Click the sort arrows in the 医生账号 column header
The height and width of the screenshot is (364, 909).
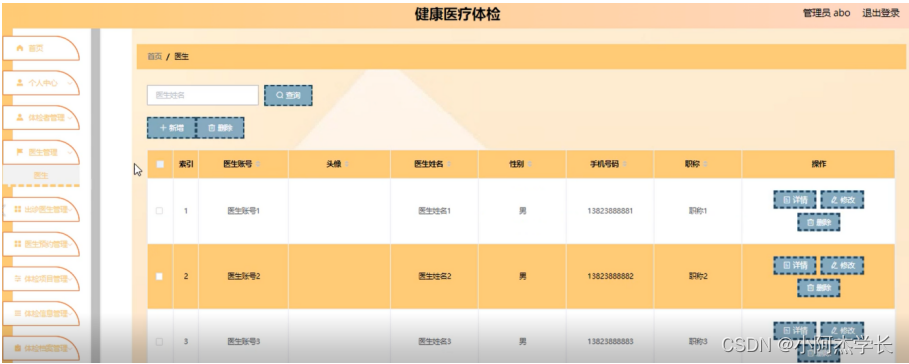[258, 165]
